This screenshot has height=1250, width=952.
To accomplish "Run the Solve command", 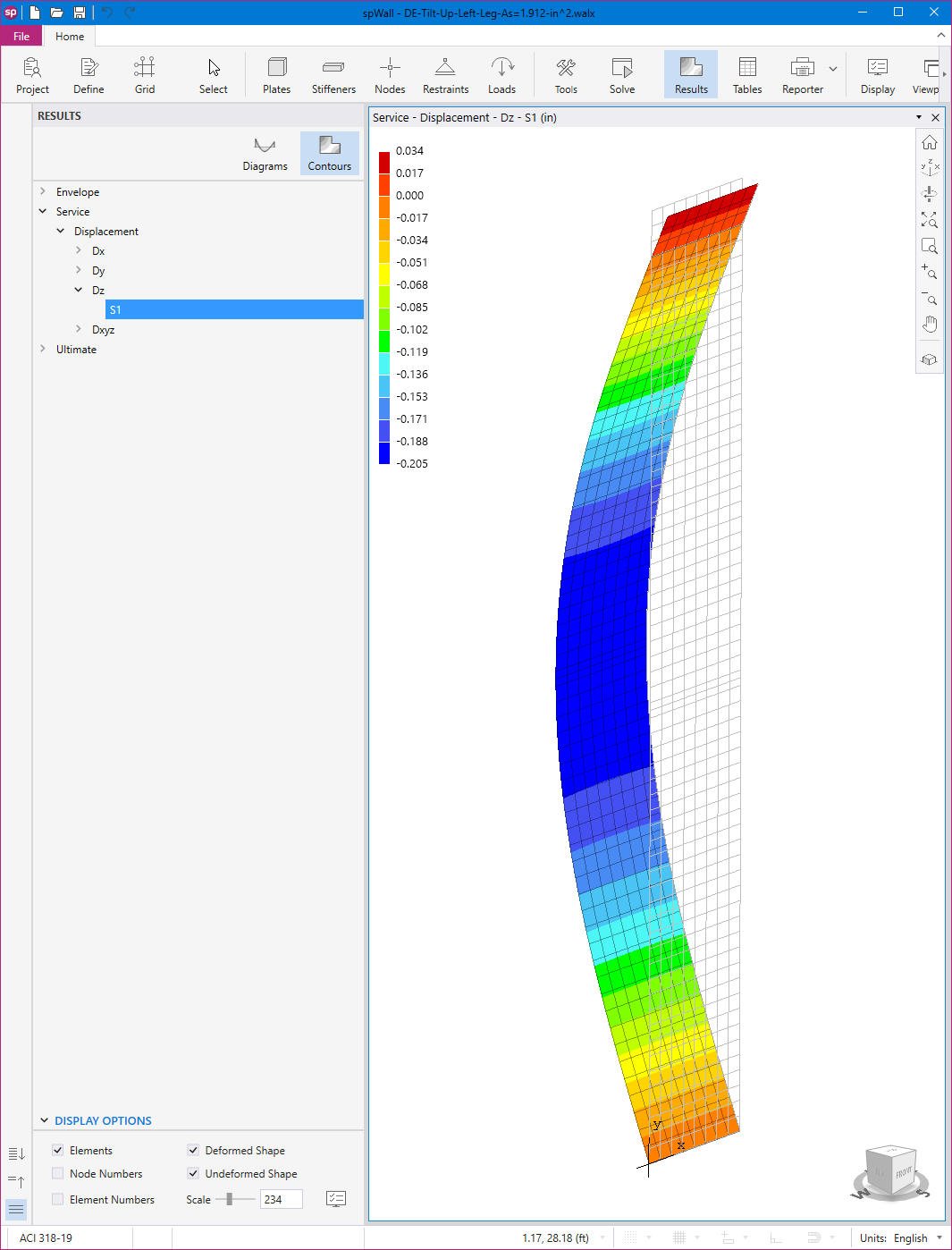I will [x=622, y=75].
